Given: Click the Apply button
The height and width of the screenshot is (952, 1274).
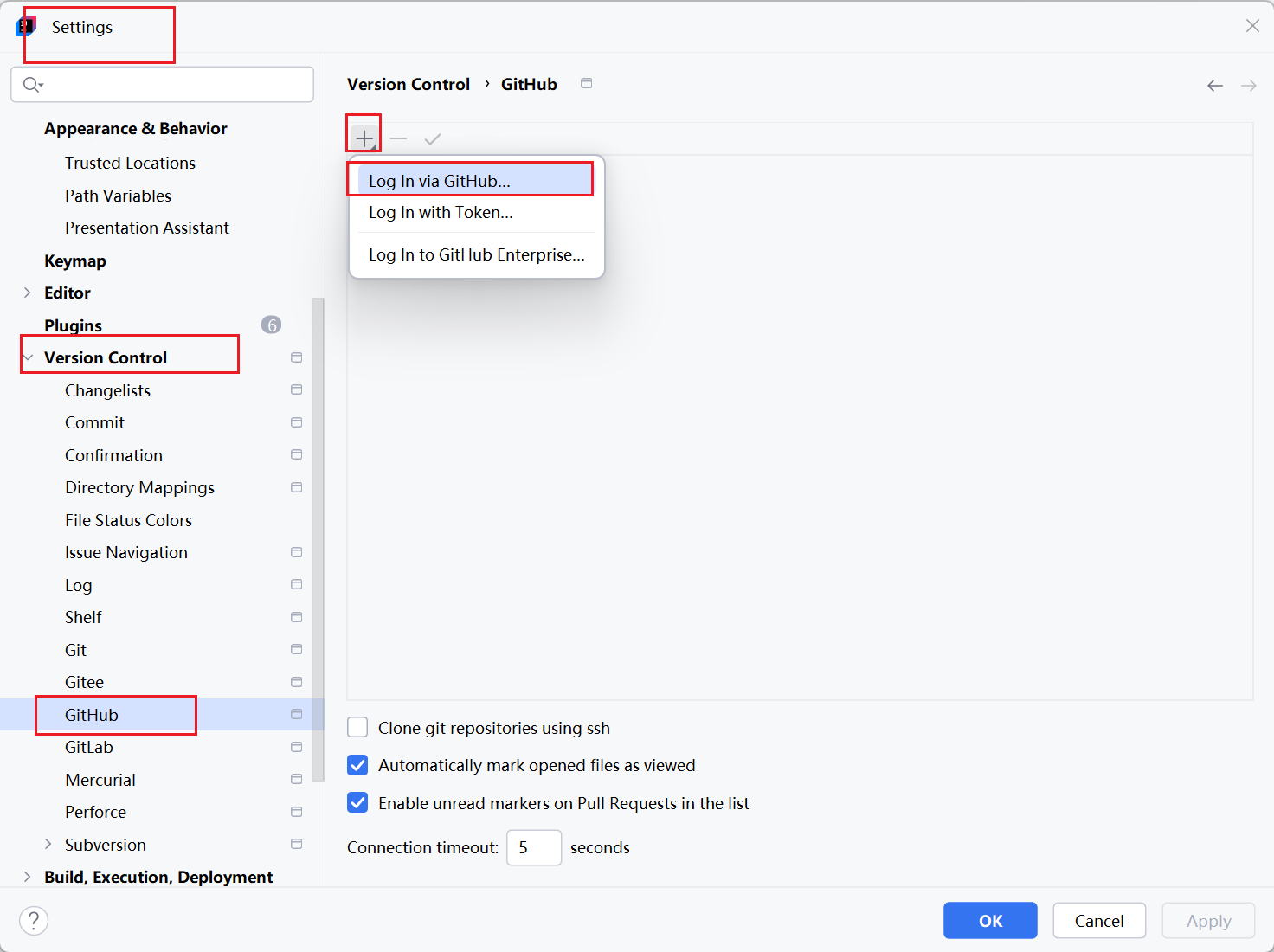Looking at the screenshot, I should [x=1208, y=921].
